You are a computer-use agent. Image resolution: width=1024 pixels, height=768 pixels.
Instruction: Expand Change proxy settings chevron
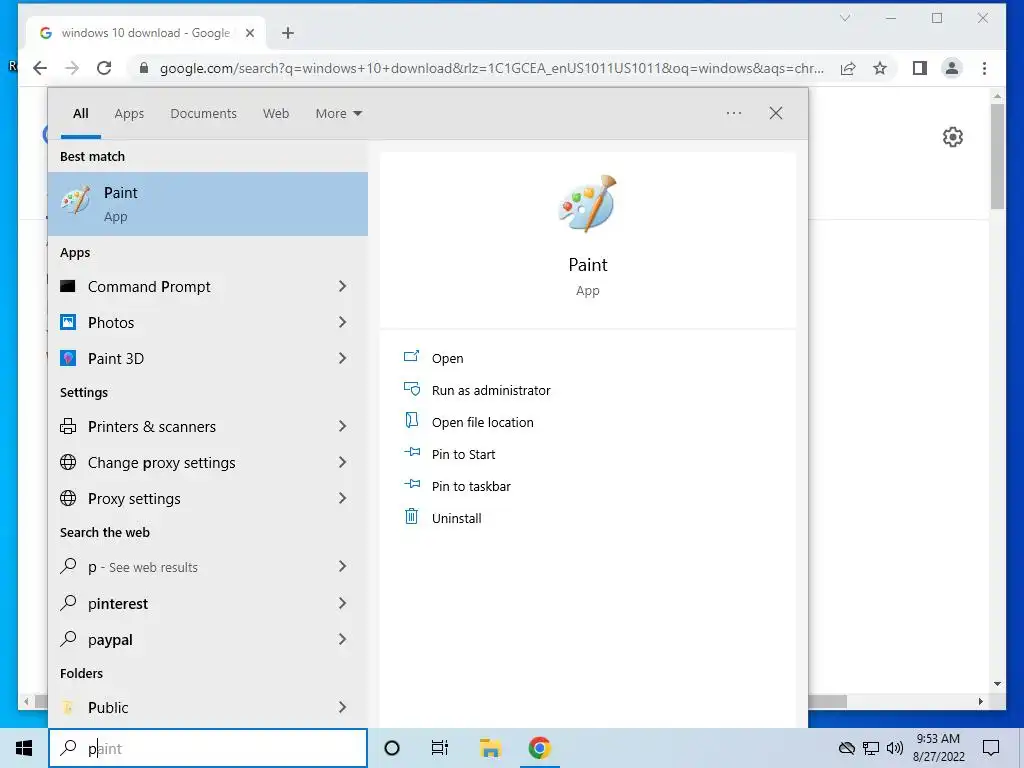[342, 462]
